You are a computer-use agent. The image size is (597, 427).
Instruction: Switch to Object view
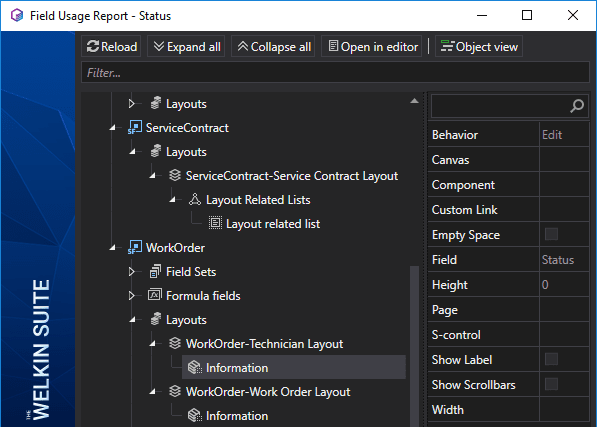479,46
